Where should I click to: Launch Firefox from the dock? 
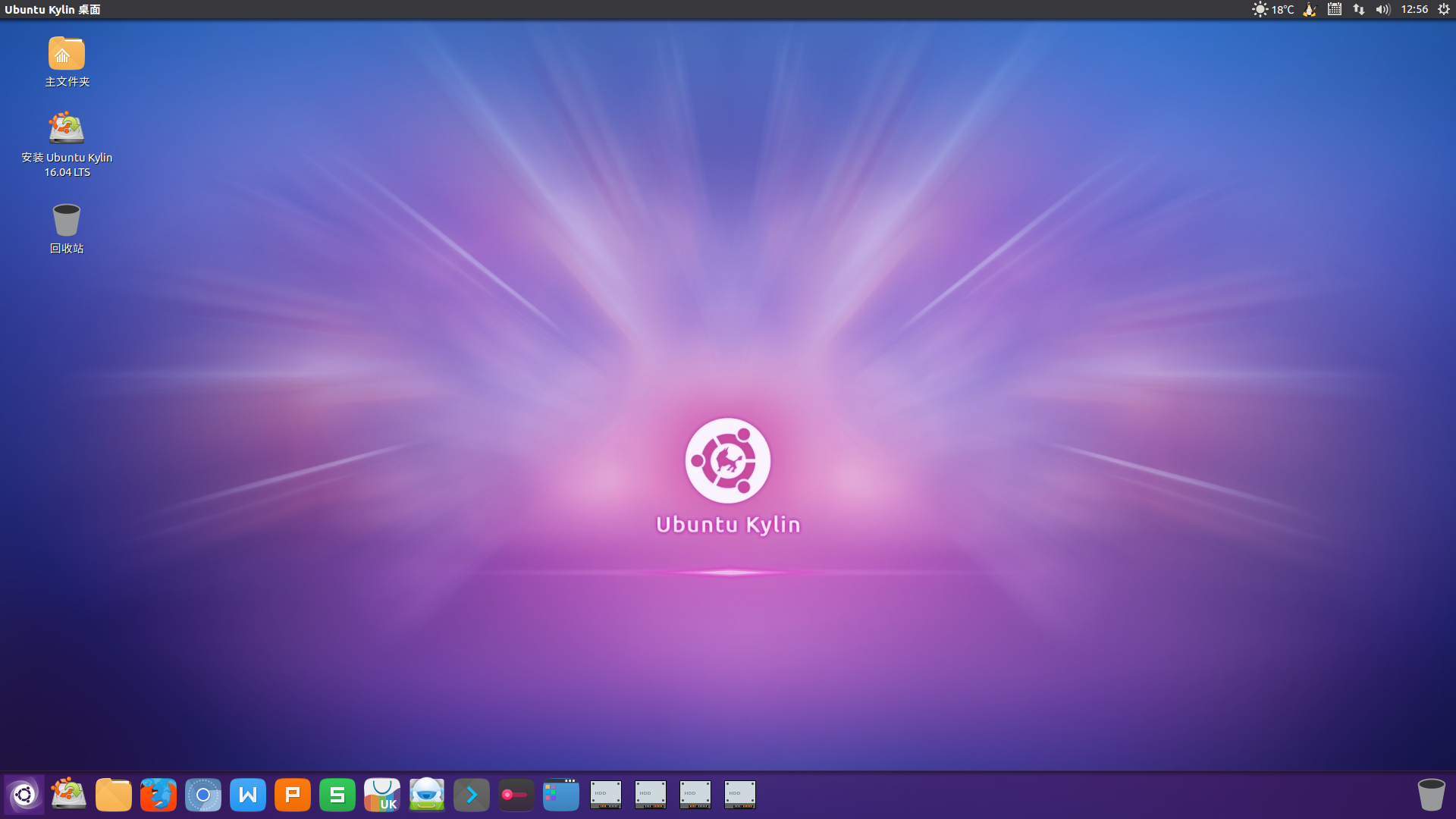(158, 794)
